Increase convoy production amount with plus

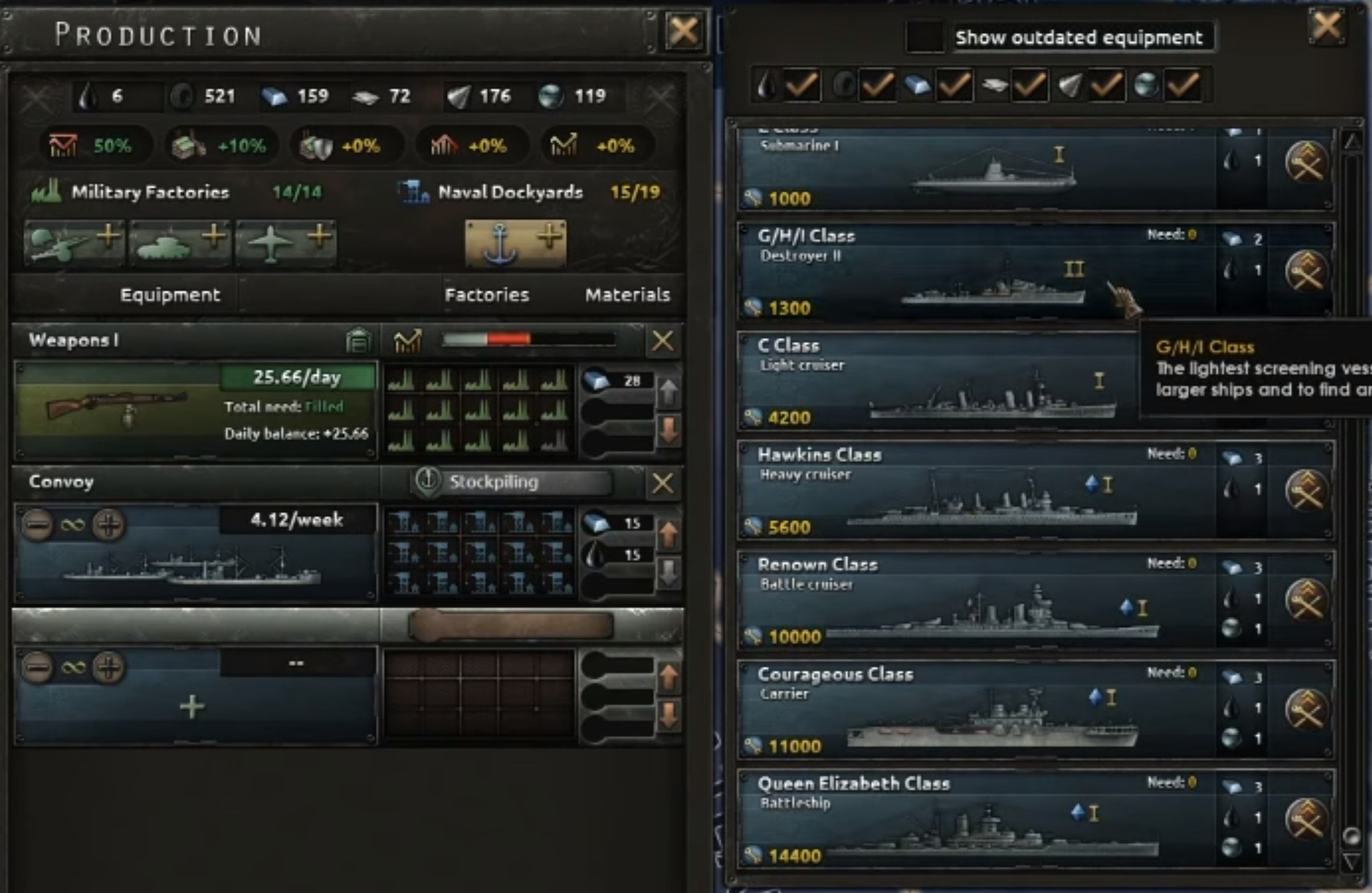pos(108,525)
